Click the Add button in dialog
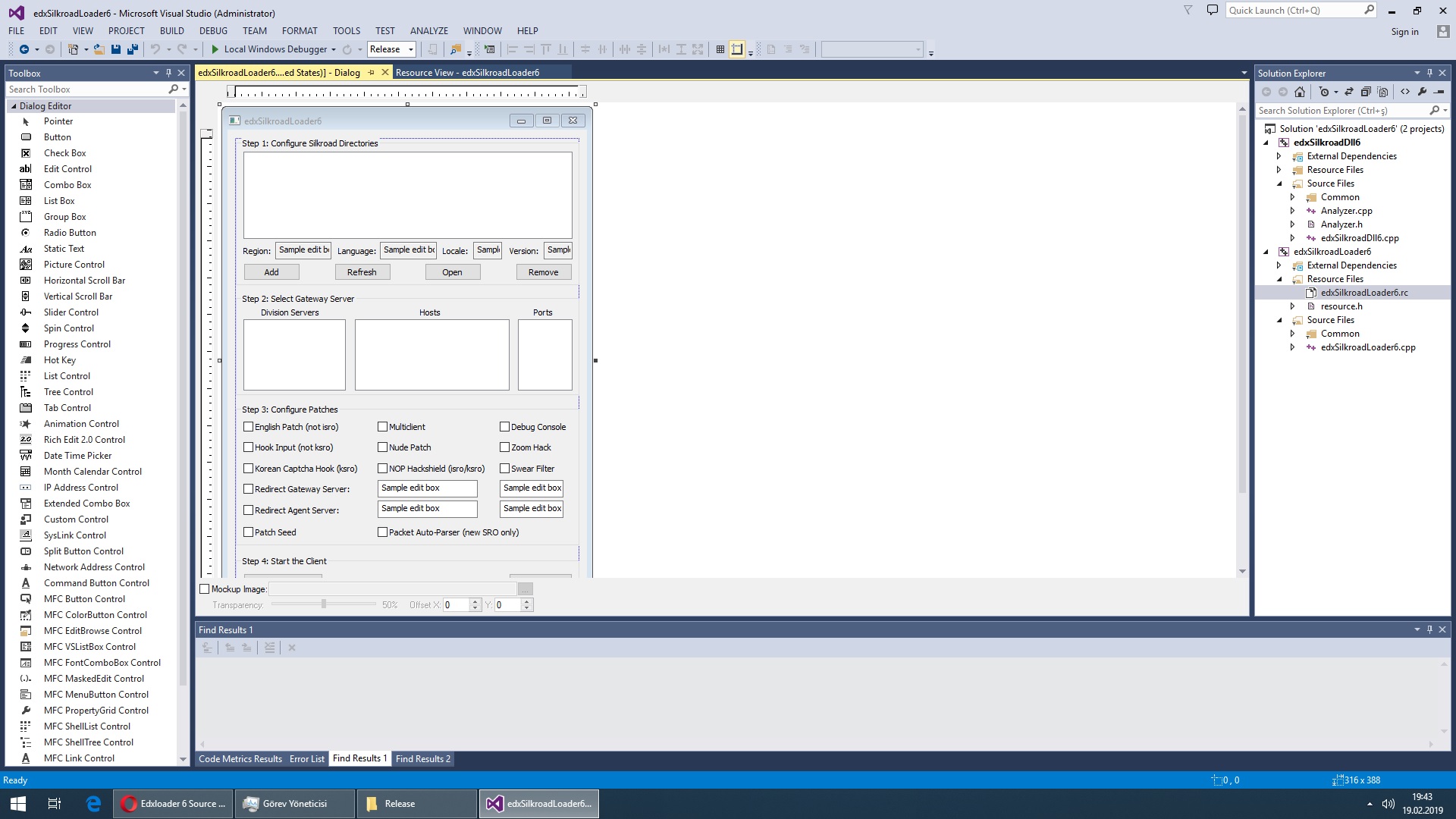Viewport: 1456px width, 819px height. click(x=271, y=272)
